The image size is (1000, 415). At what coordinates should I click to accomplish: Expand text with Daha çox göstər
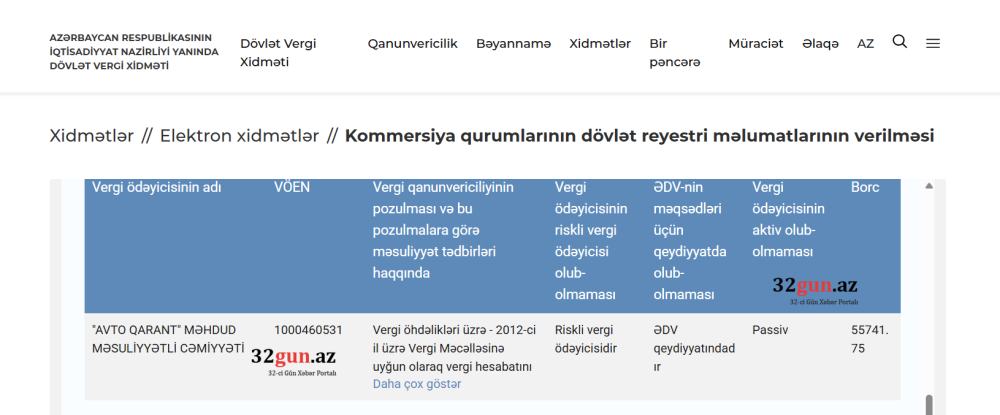417,384
